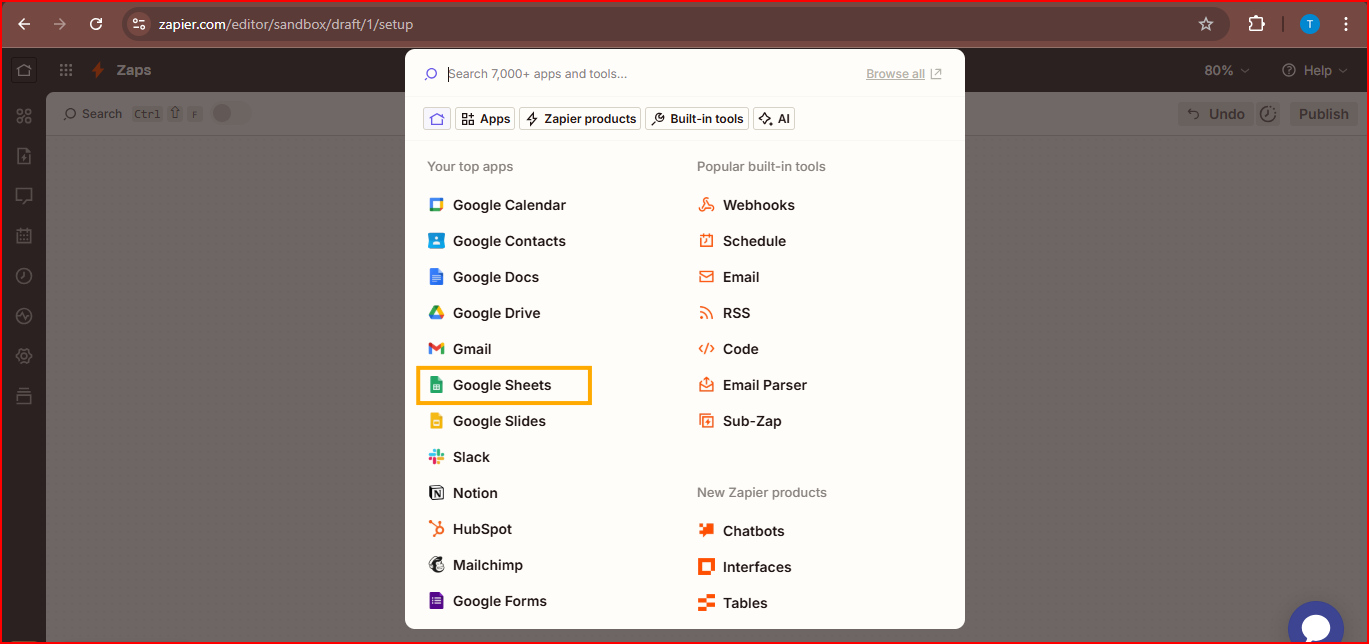1369x644 pixels.
Task: Open the browser extensions menu
Action: [x=1257, y=24]
